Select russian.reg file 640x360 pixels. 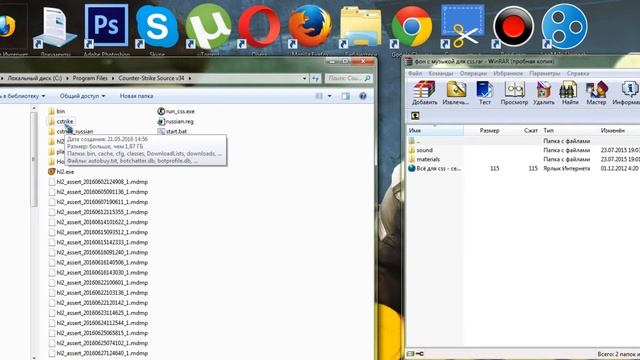click(176, 122)
